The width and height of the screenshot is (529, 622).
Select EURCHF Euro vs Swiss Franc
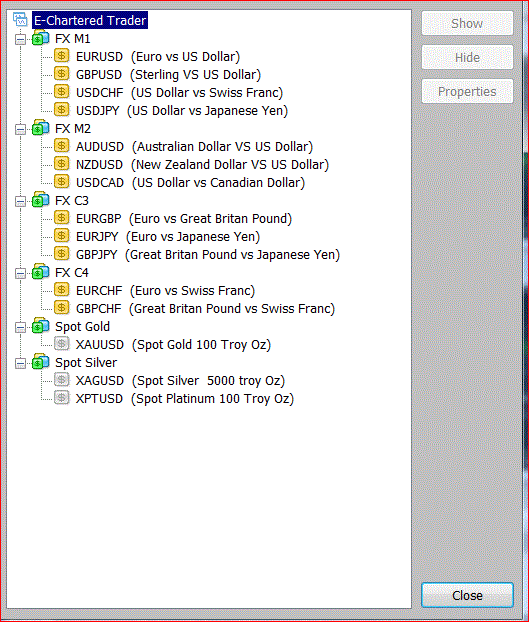165,290
